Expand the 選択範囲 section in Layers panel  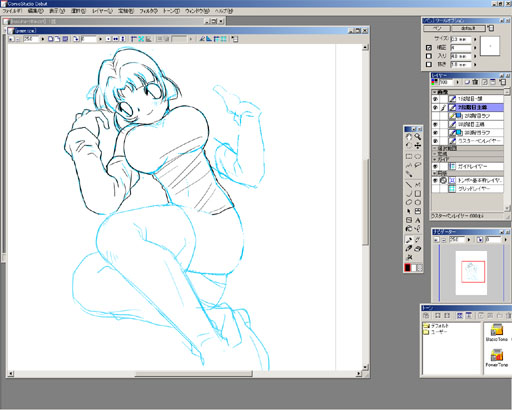click(x=434, y=148)
